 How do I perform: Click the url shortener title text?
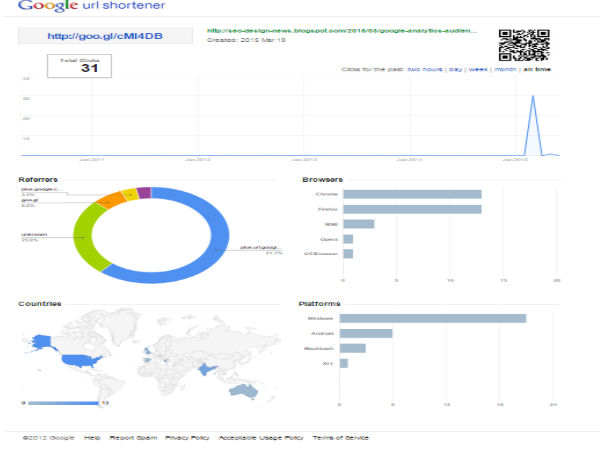coord(124,5)
